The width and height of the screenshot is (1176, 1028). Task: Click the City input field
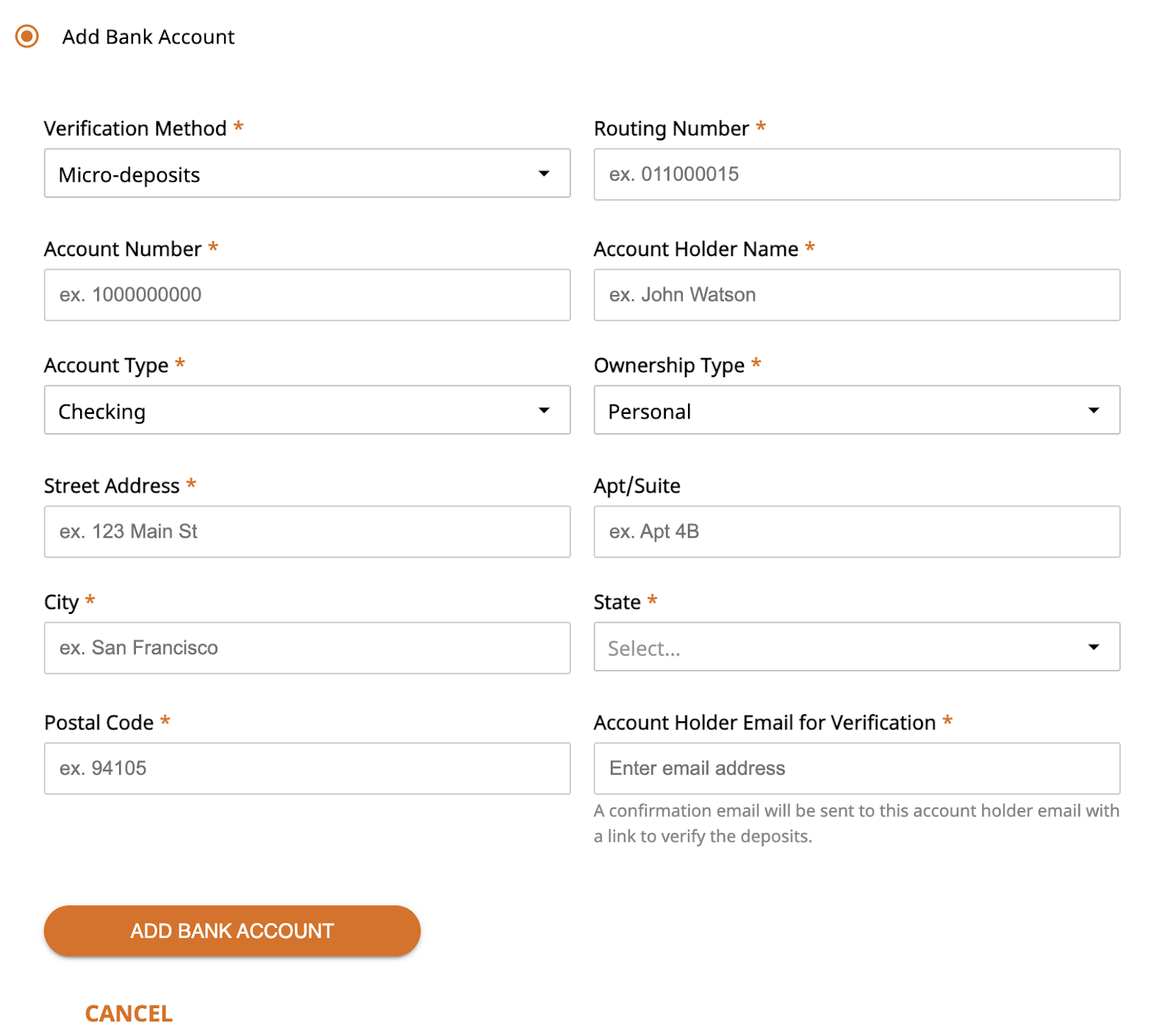pyautogui.click(x=307, y=648)
